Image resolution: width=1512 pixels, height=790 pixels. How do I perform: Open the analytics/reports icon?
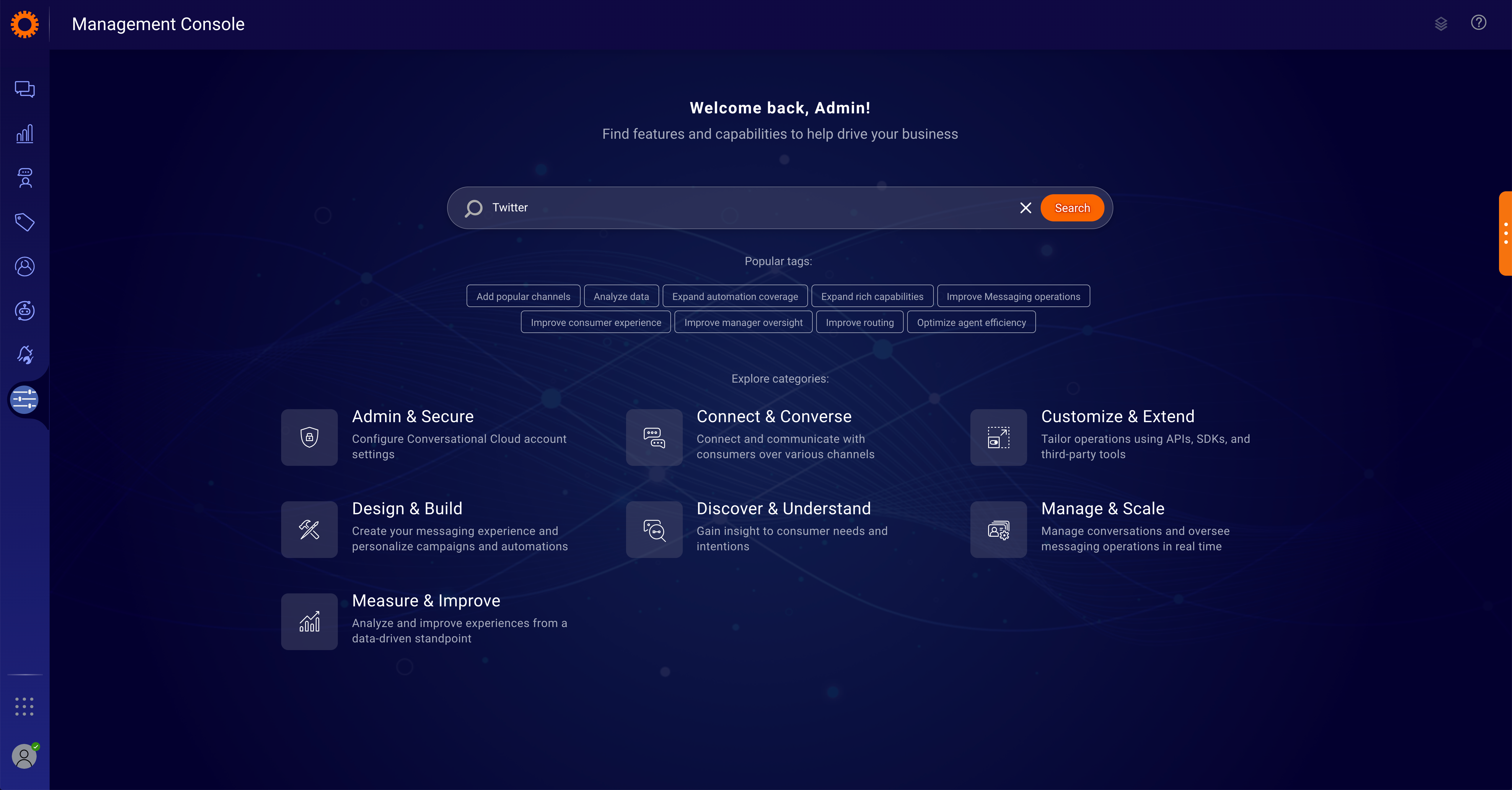click(x=25, y=133)
